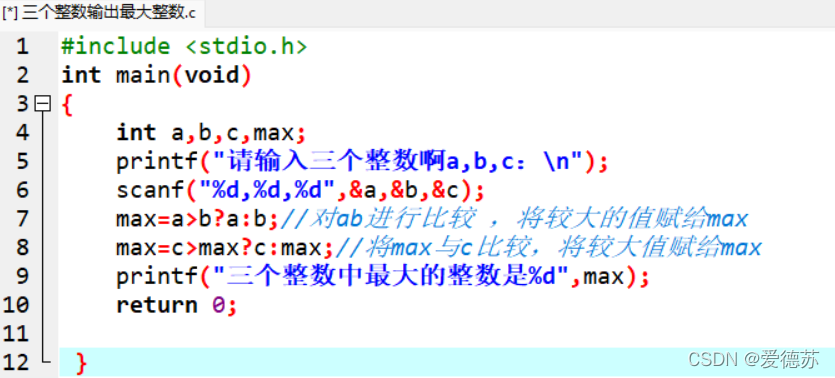Screen dimensions: 835x378
Task: Click line number 6 in the gutter
Action: click(x=22, y=191)
